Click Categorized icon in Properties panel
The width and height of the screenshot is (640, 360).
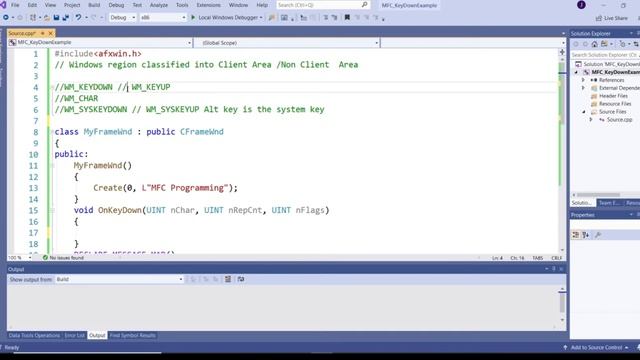click(x=576, y=235)
